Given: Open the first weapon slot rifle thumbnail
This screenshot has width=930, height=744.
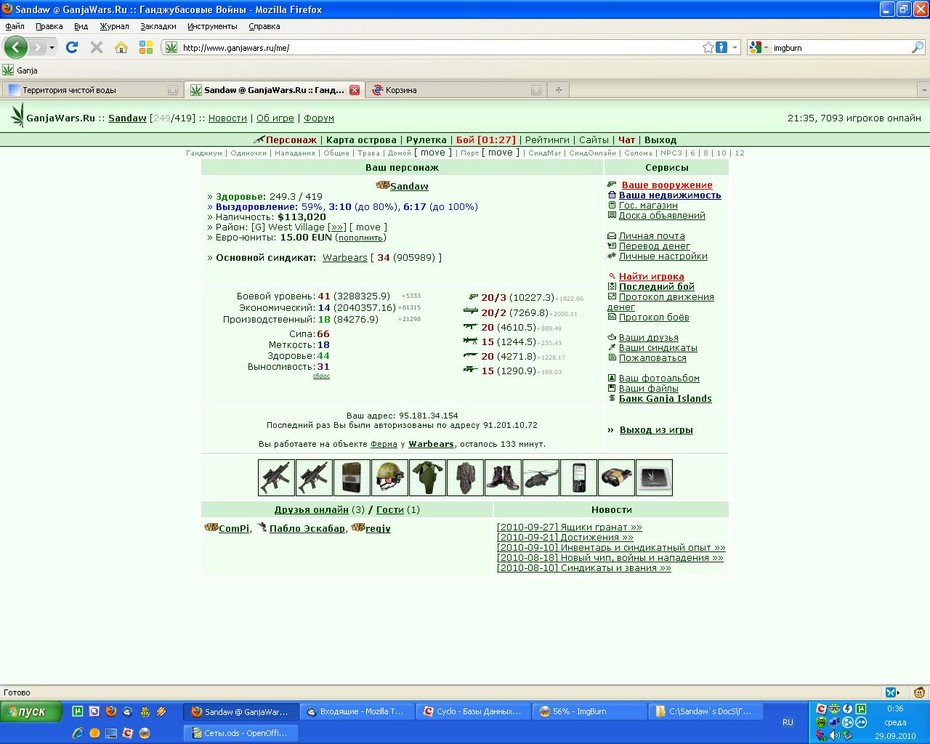Looking at the screenshot, I should [276, 478].
